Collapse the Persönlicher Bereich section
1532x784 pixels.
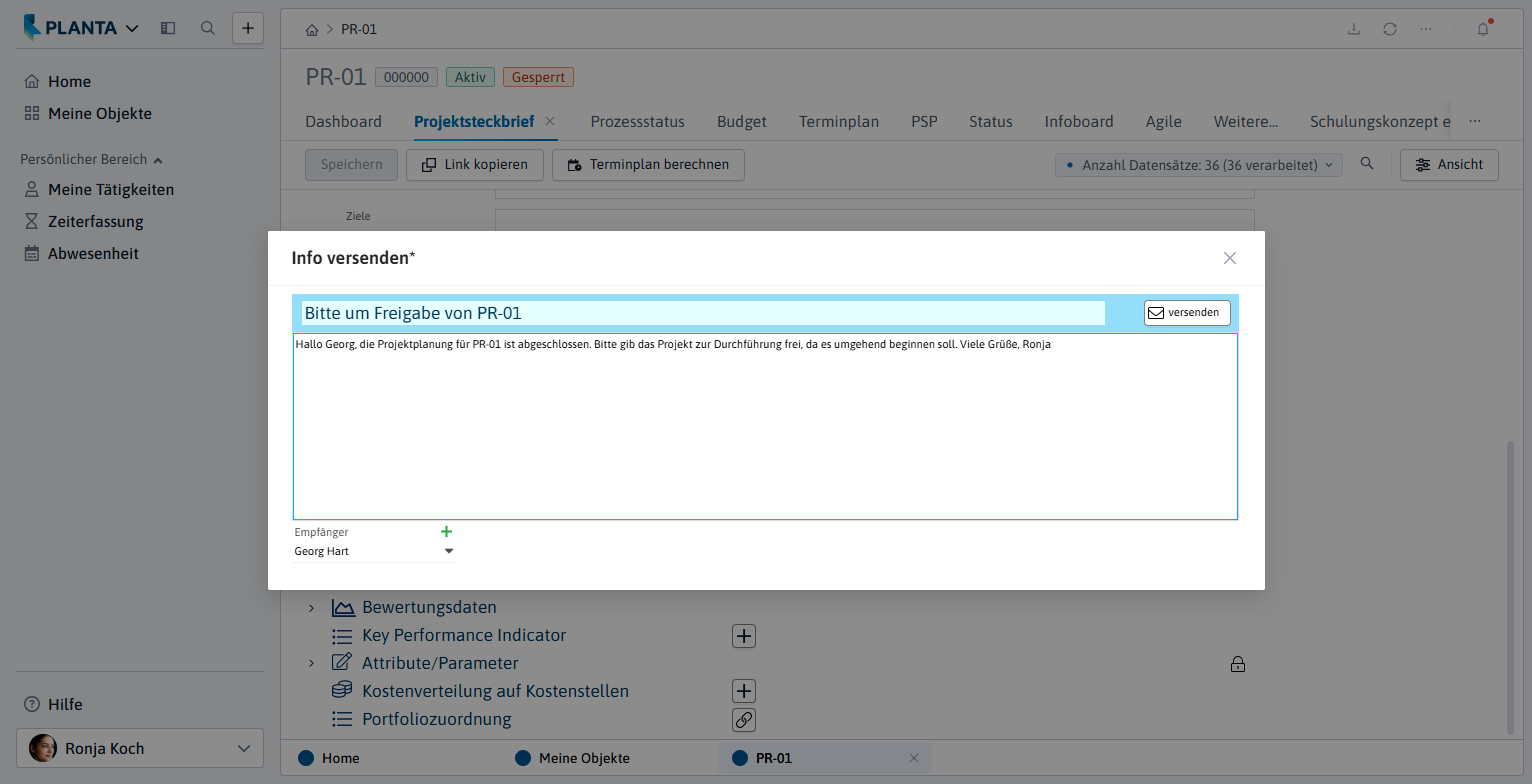(x=91, y=159)
